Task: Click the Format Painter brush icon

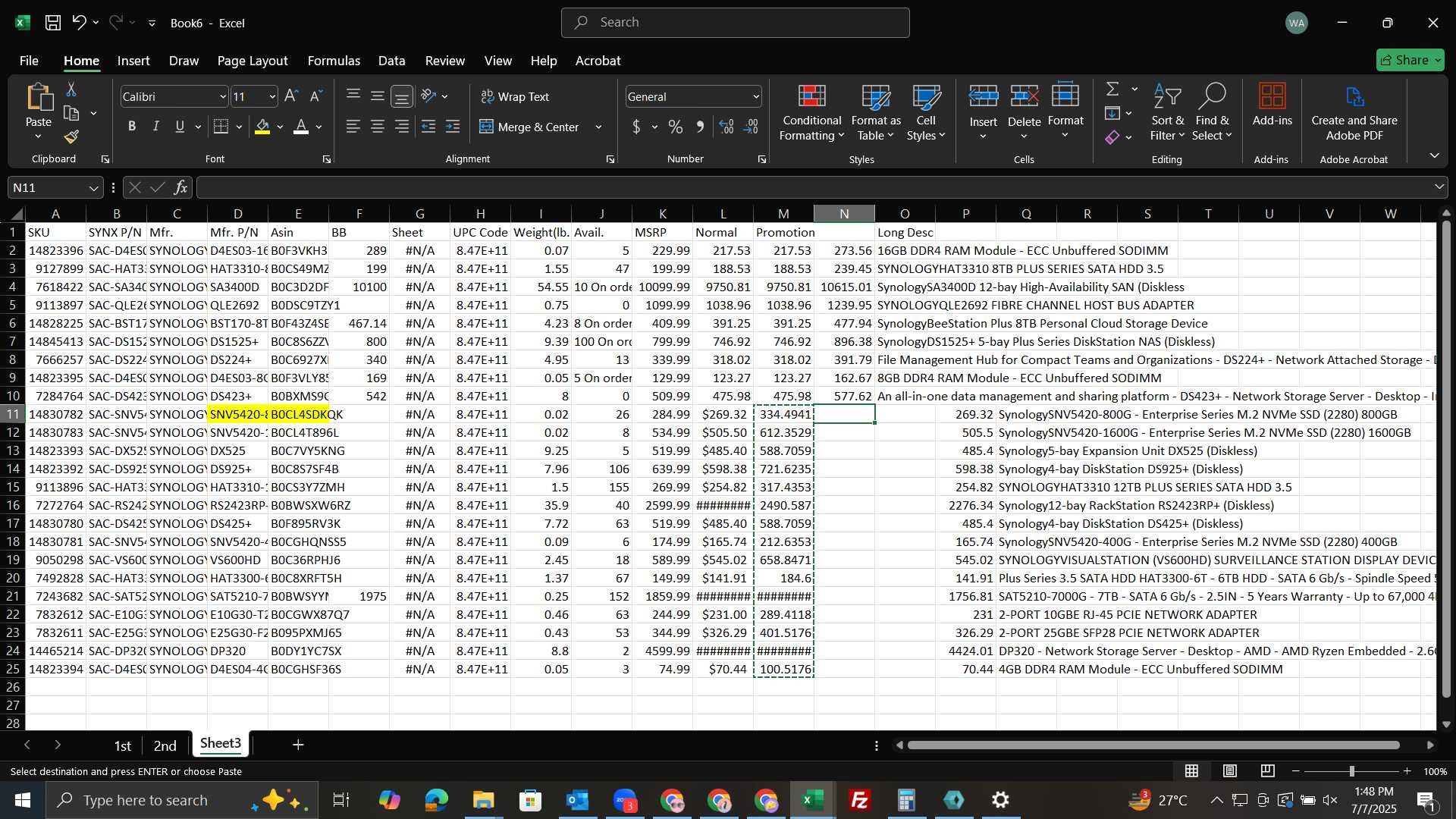Action: tap(71, 136)
